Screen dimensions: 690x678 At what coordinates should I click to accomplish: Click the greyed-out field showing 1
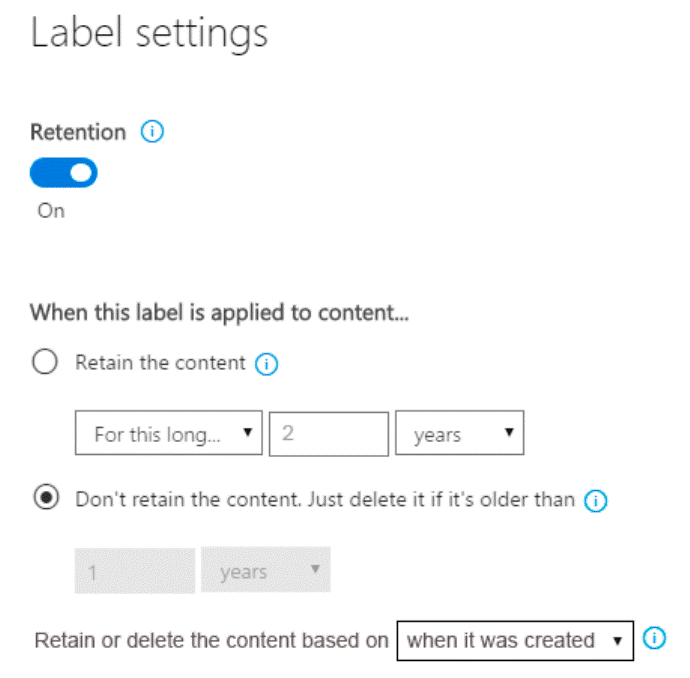[134, 571]
